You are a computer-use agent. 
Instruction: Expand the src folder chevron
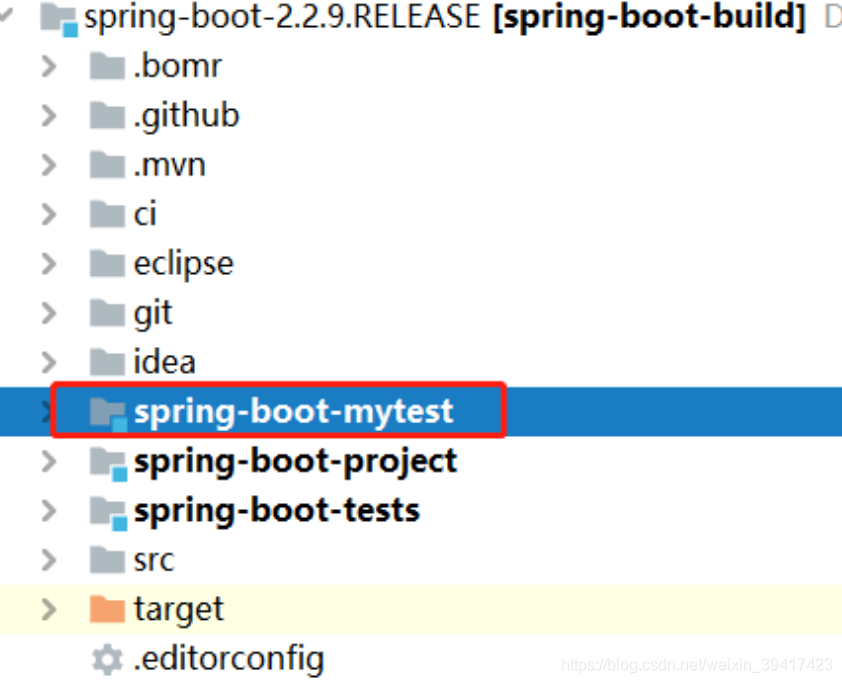coord(49,561)
